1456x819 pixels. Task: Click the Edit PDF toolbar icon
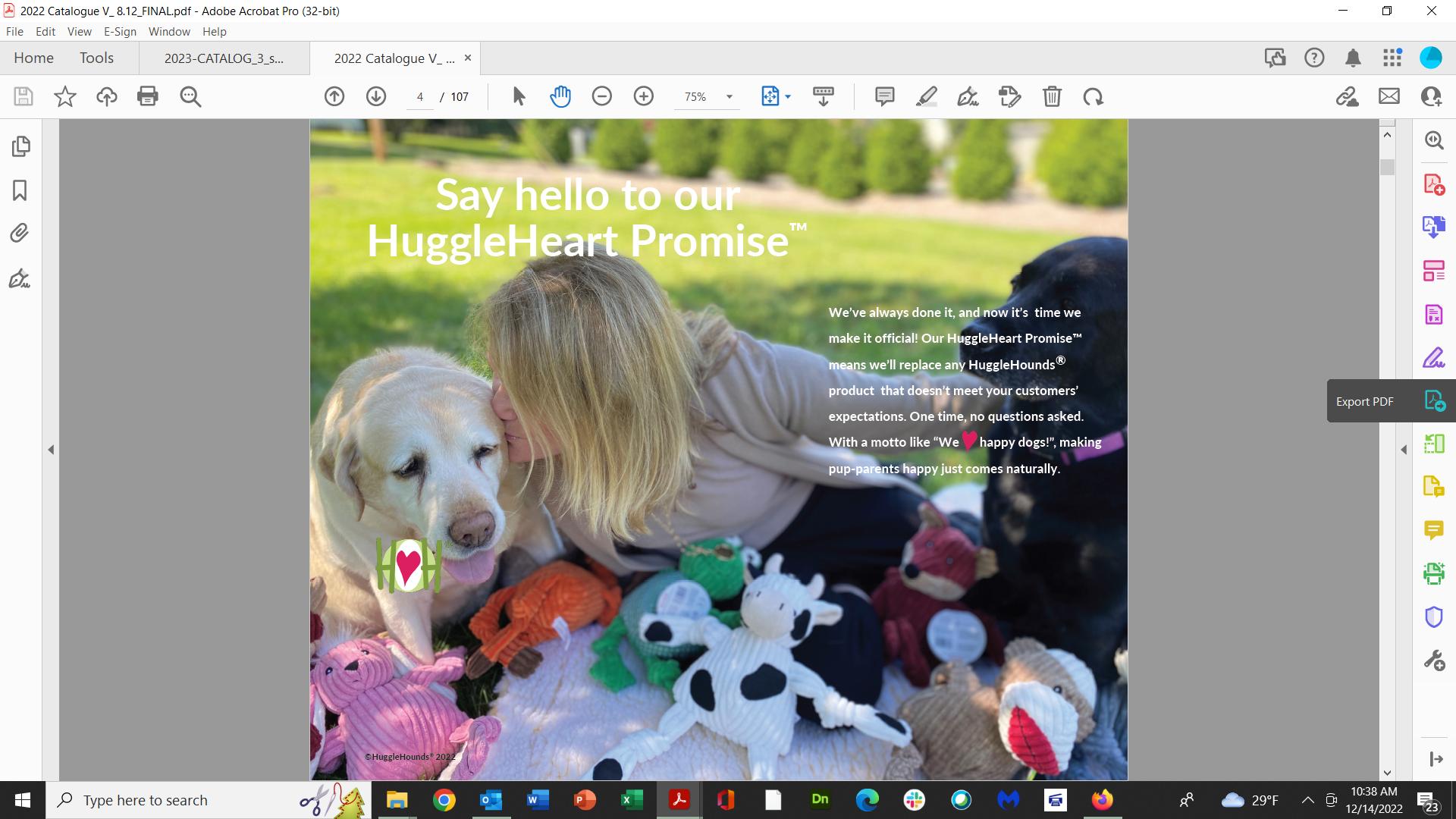click(x=1010, y=96)
